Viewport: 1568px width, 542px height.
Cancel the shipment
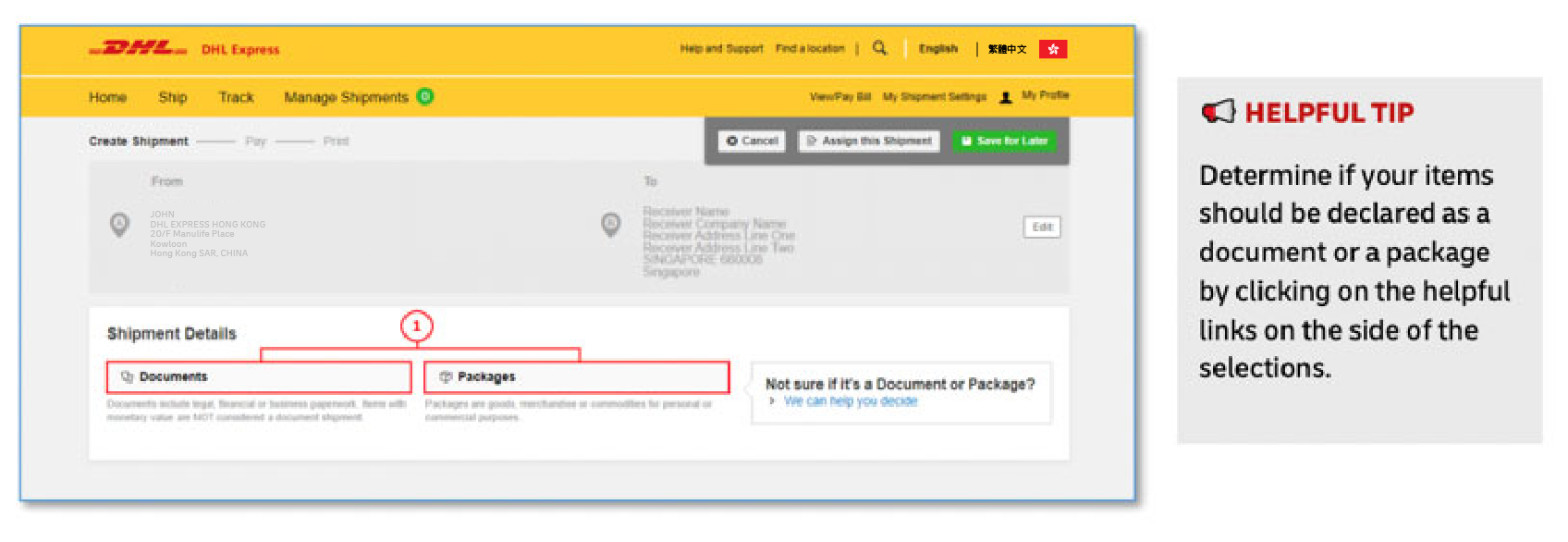pos(752,141)
